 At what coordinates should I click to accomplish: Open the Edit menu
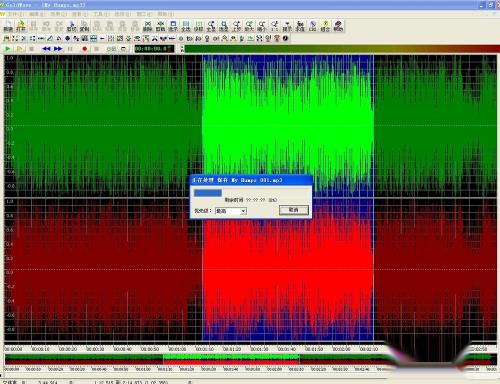click(x=37, y=14)
